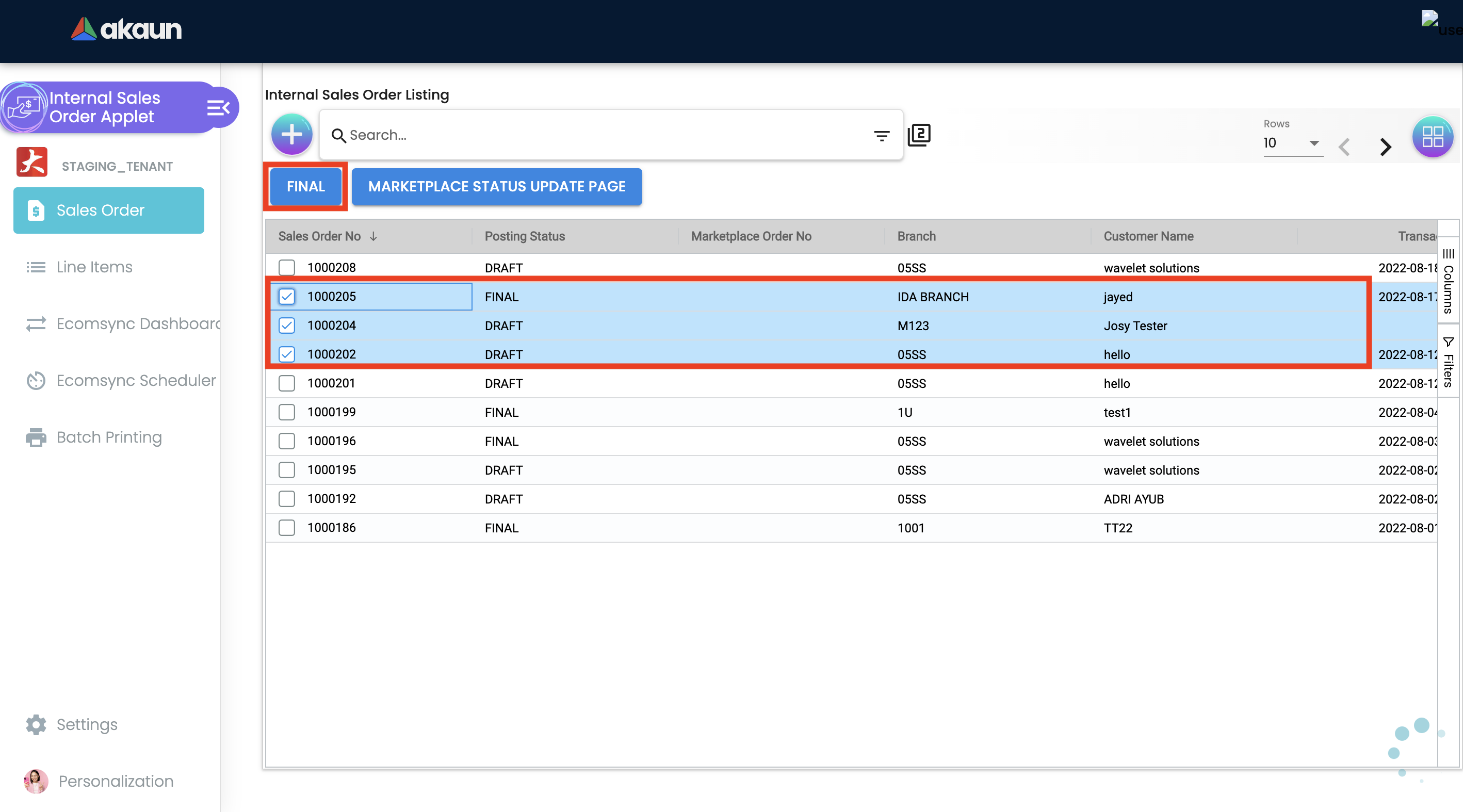
Task: Tick the checkbox for order 1000199
Action: [287, 412]
